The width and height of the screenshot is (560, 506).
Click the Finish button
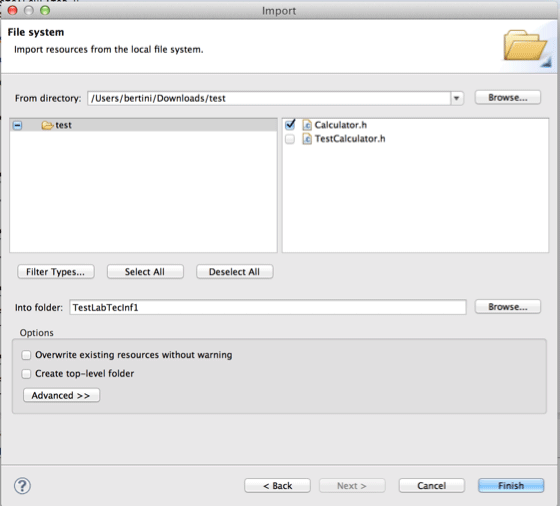click(511, 486)
